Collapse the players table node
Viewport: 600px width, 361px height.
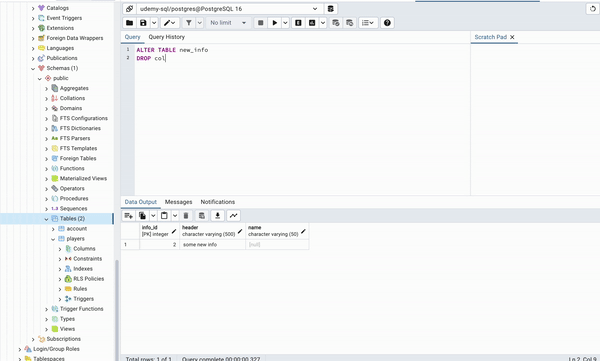coord(53,239)
